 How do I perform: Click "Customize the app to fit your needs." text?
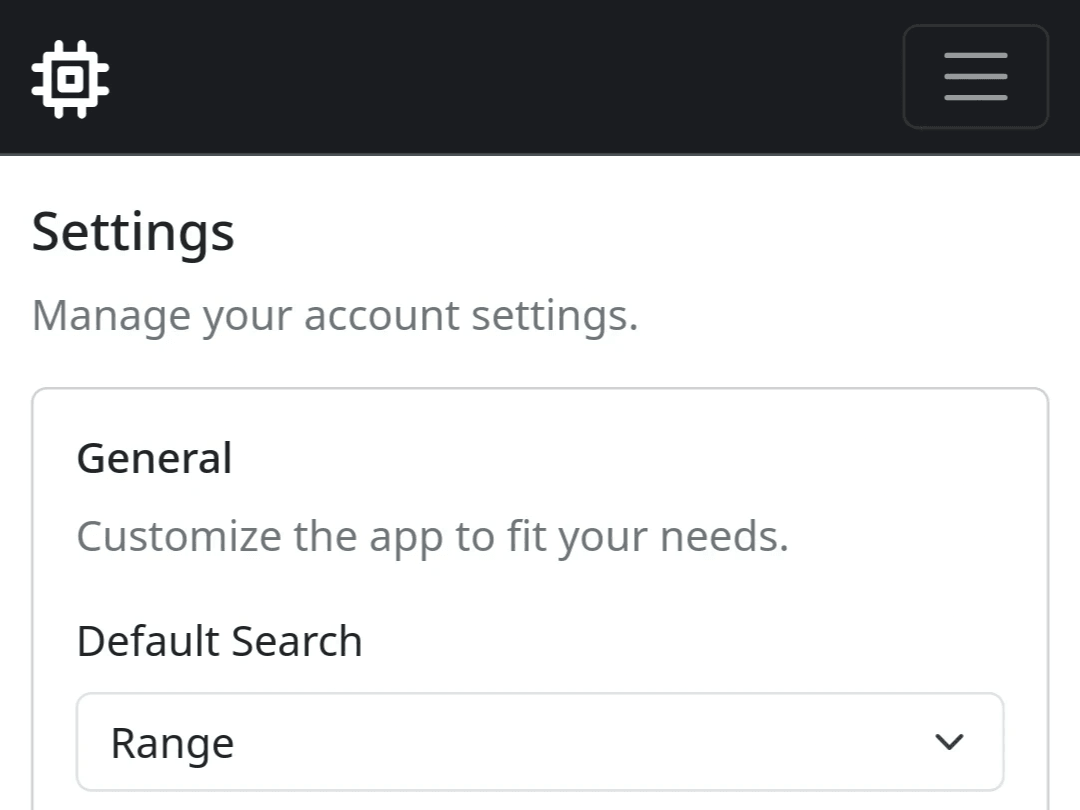point(432,536)
